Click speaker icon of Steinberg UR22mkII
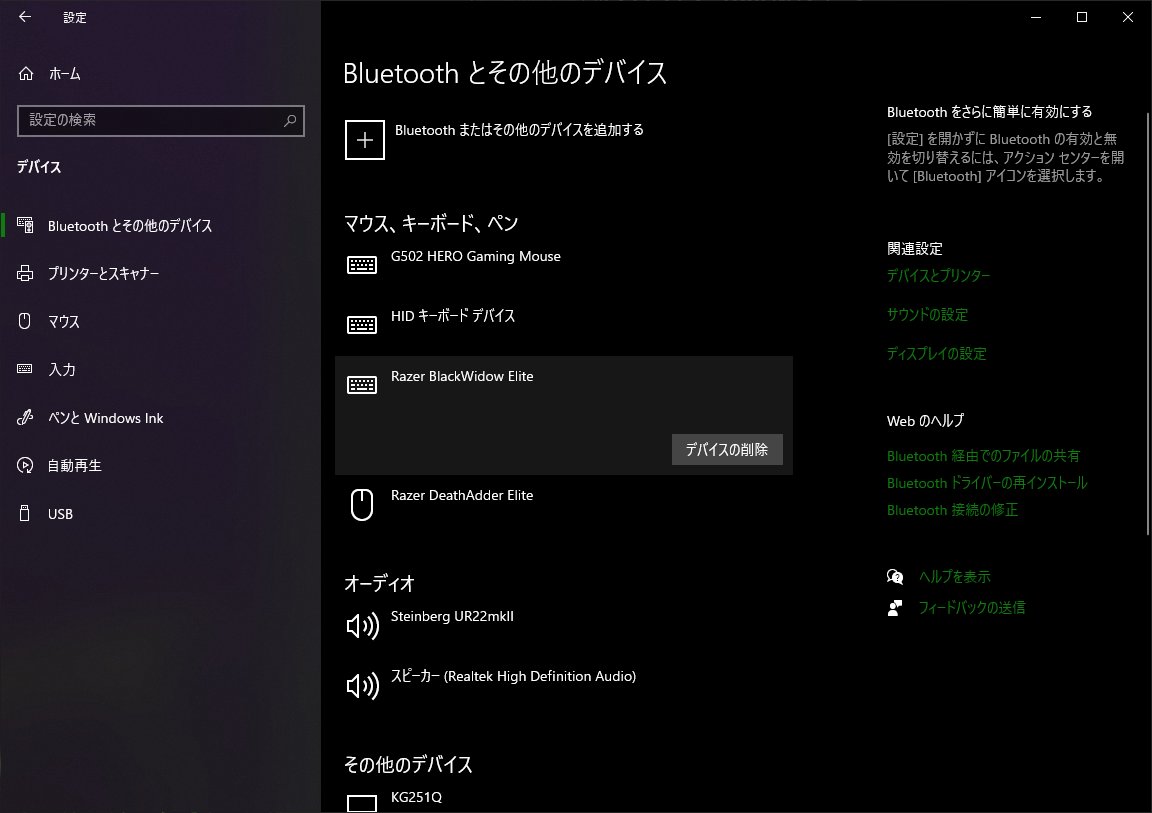 click(362, 626)
